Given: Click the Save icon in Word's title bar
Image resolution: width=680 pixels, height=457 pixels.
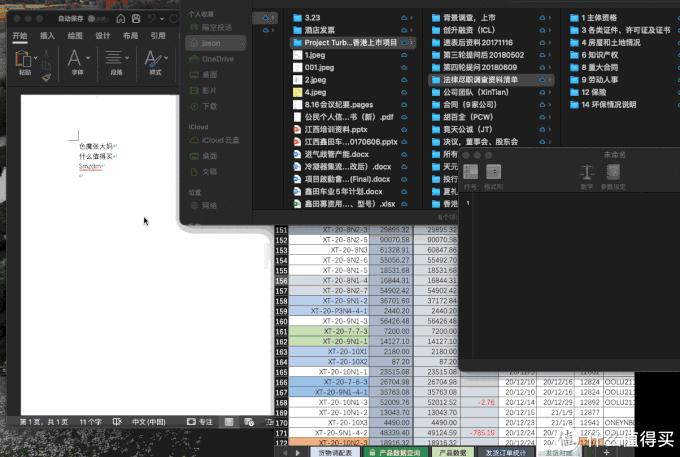Looking at the screenshot, I should click(x=136, y=19).
